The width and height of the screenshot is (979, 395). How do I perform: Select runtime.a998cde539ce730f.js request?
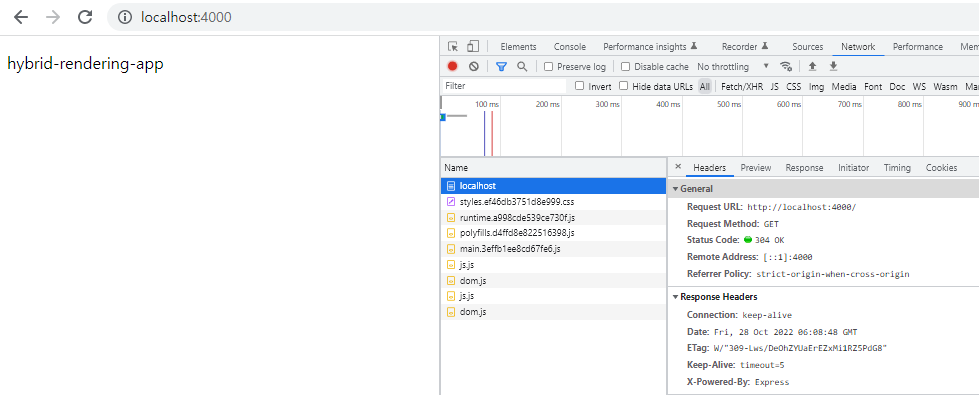tap(553, 218)
